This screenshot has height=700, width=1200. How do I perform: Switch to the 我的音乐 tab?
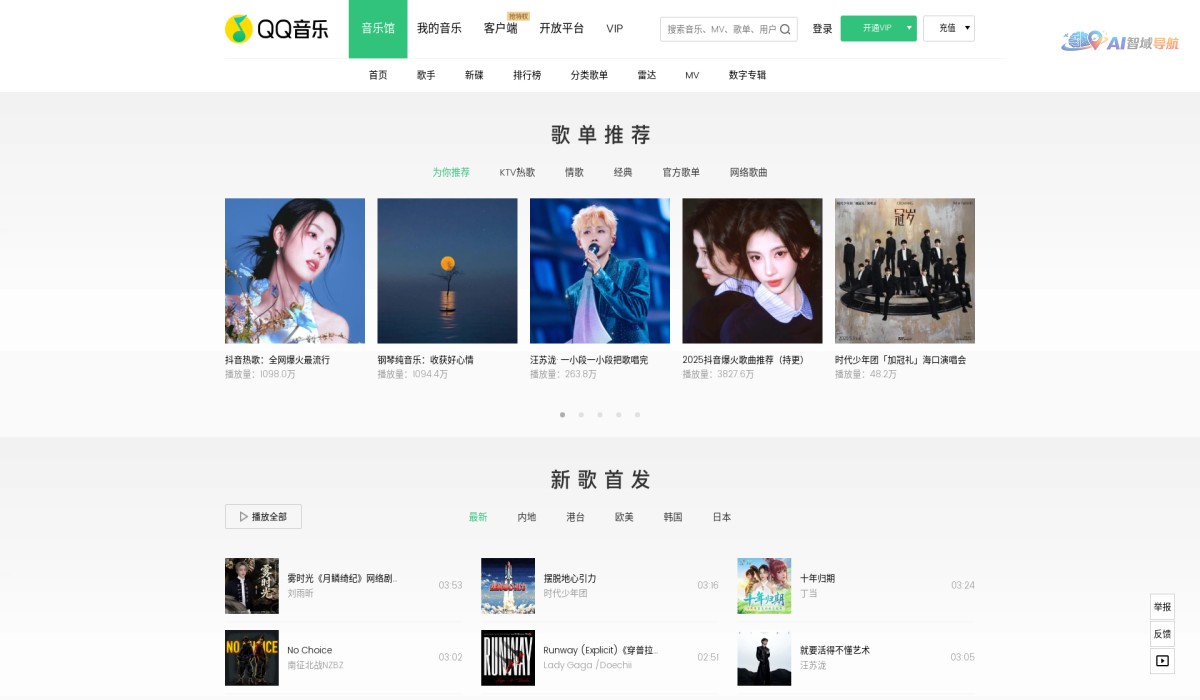(x=440, y=28)
